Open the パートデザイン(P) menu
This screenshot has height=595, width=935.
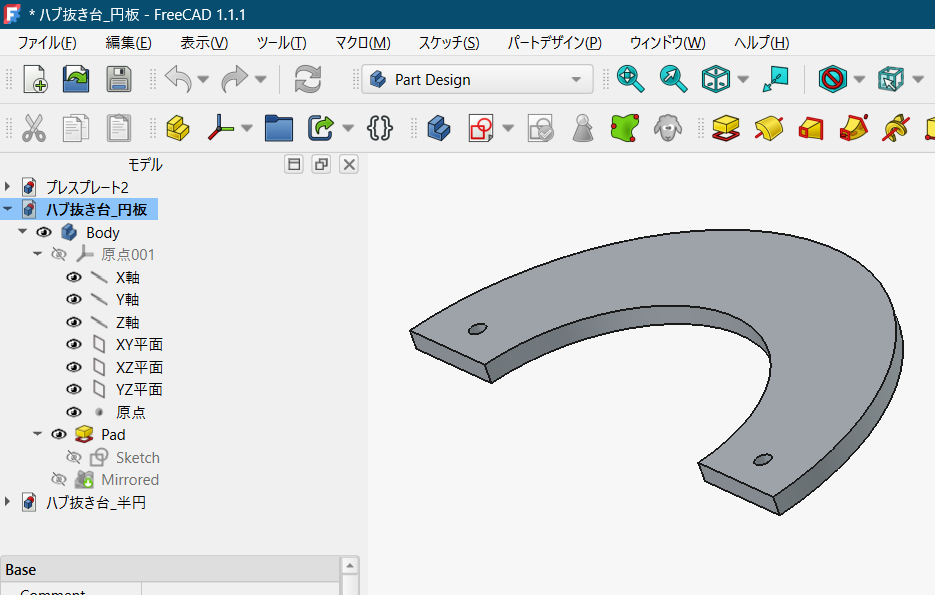[554, 43]
